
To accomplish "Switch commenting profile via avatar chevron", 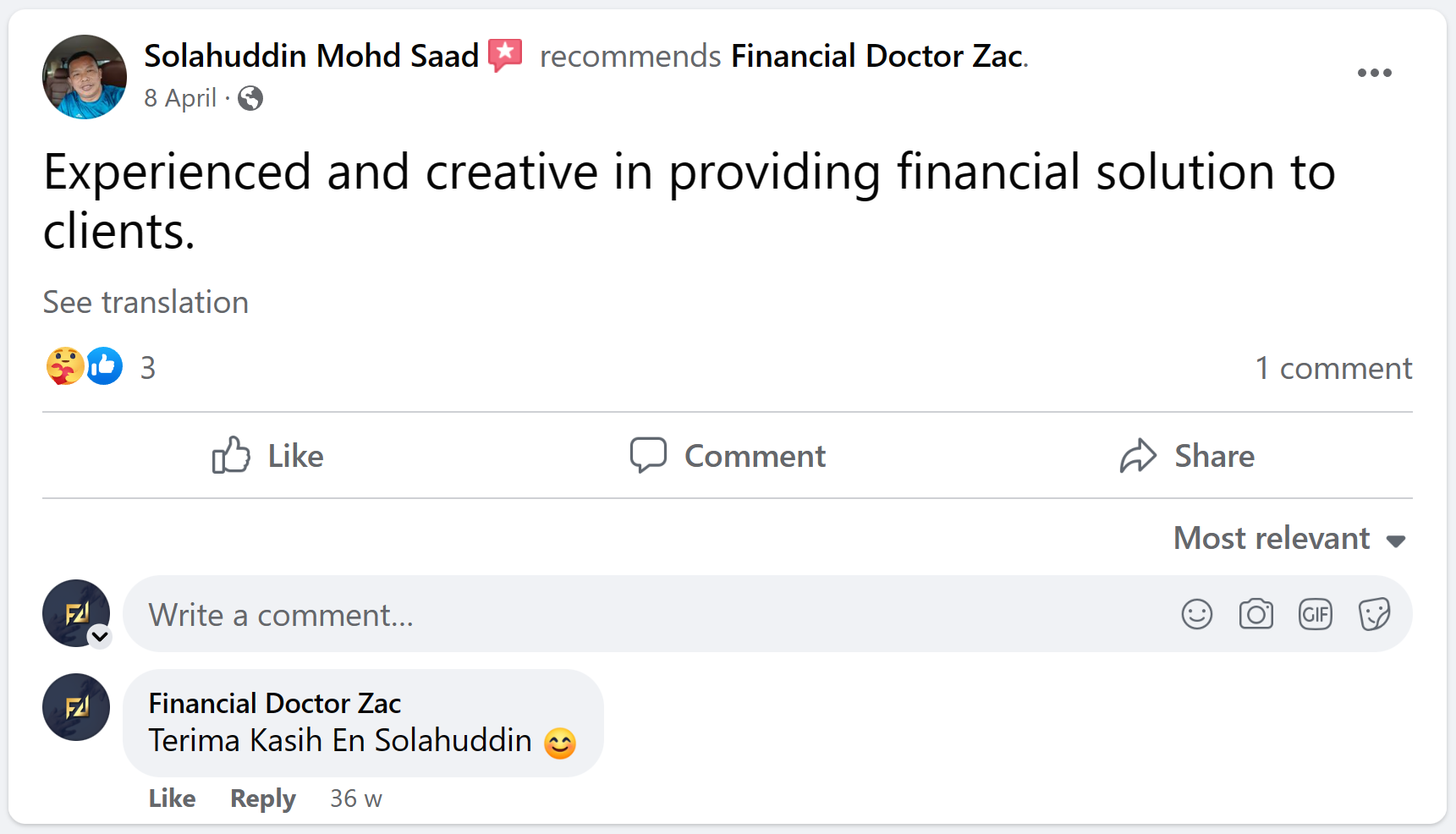I will [x=100, y=636].
